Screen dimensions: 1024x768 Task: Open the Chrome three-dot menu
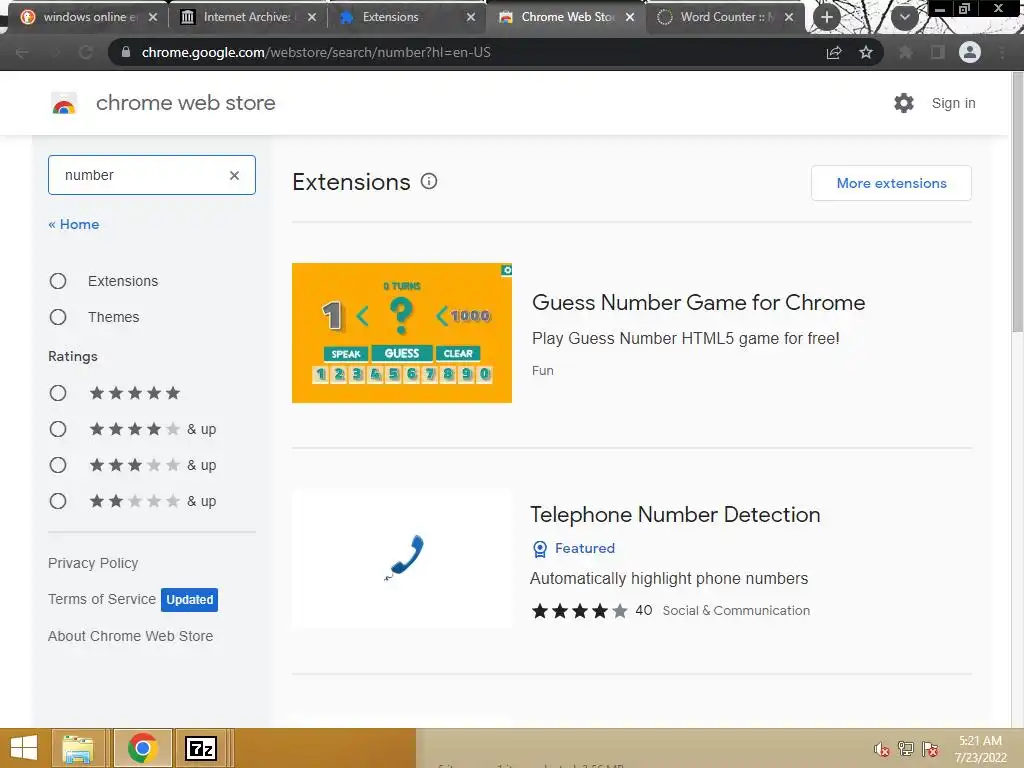[x=1002, y=52]
